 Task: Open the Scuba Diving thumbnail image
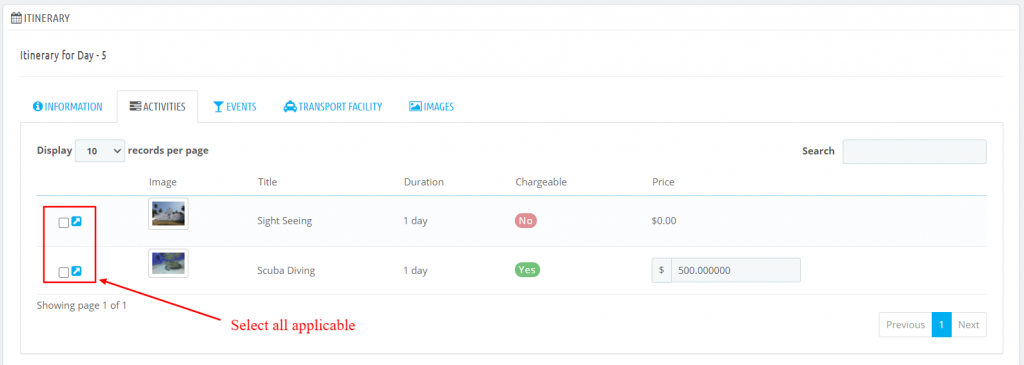tap(168, 263)
